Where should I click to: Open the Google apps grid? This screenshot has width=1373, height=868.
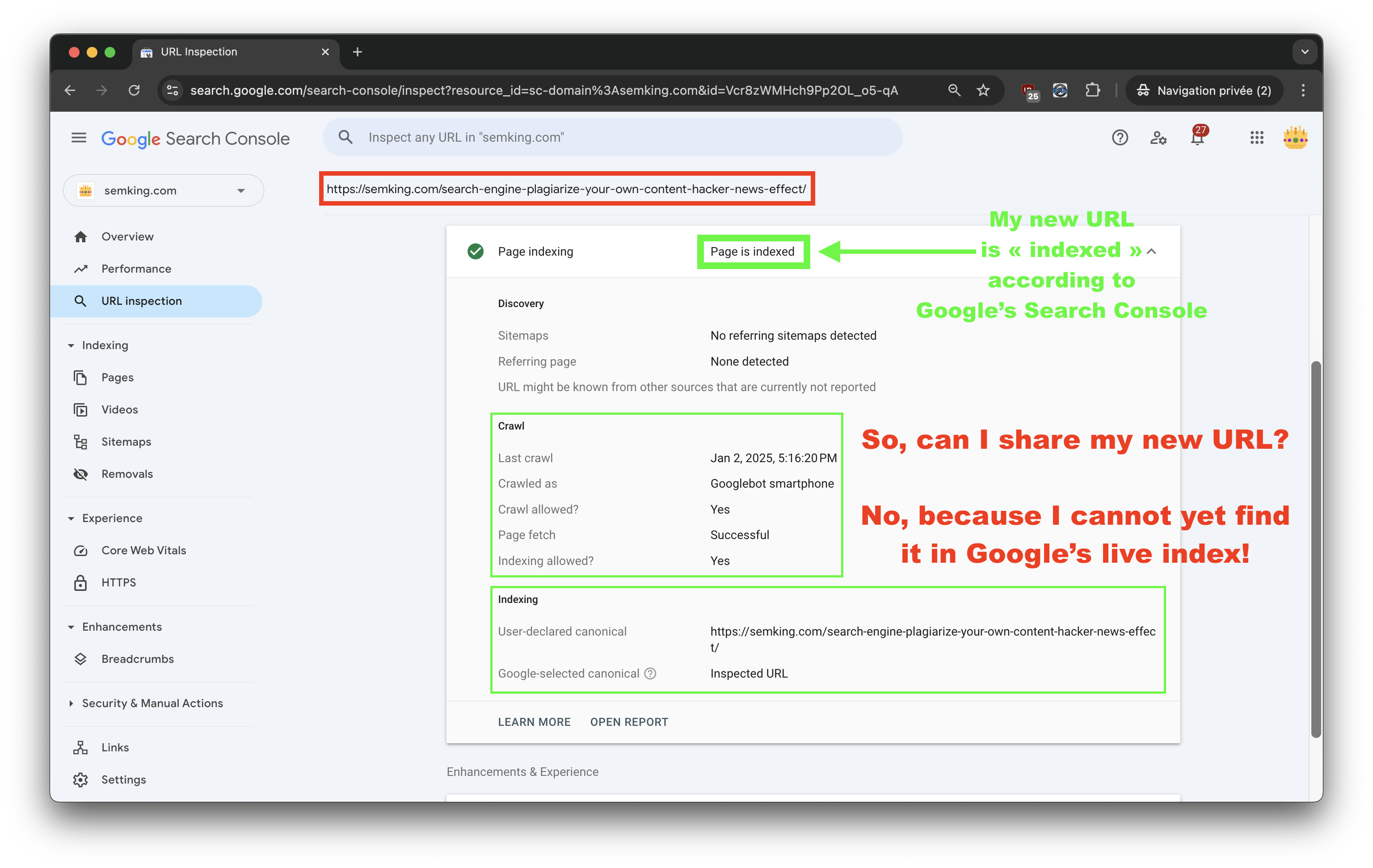(x=1257, y=138)
